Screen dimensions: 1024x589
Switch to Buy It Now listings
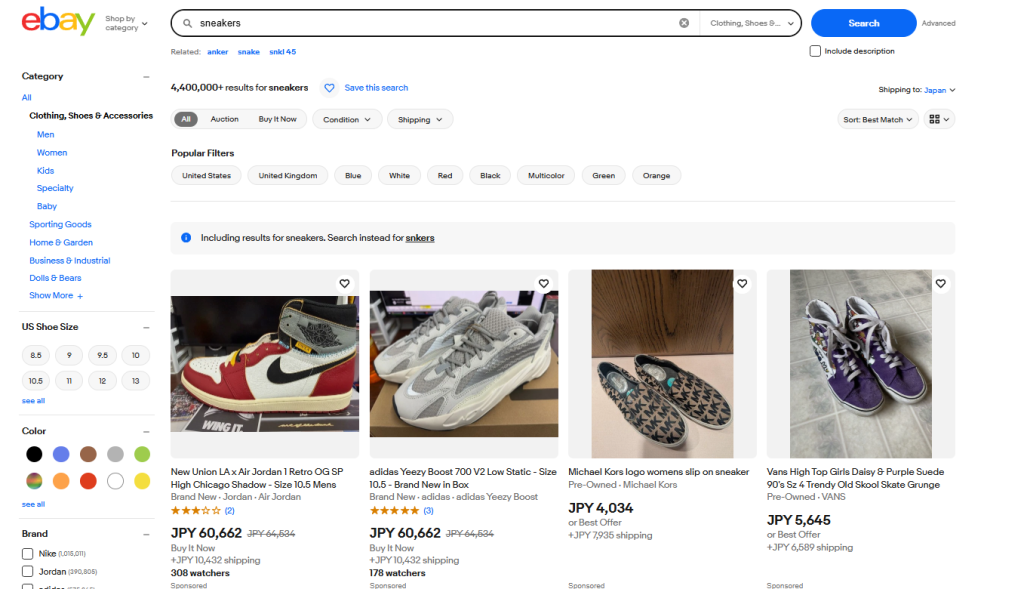click(x=278, y=119)
